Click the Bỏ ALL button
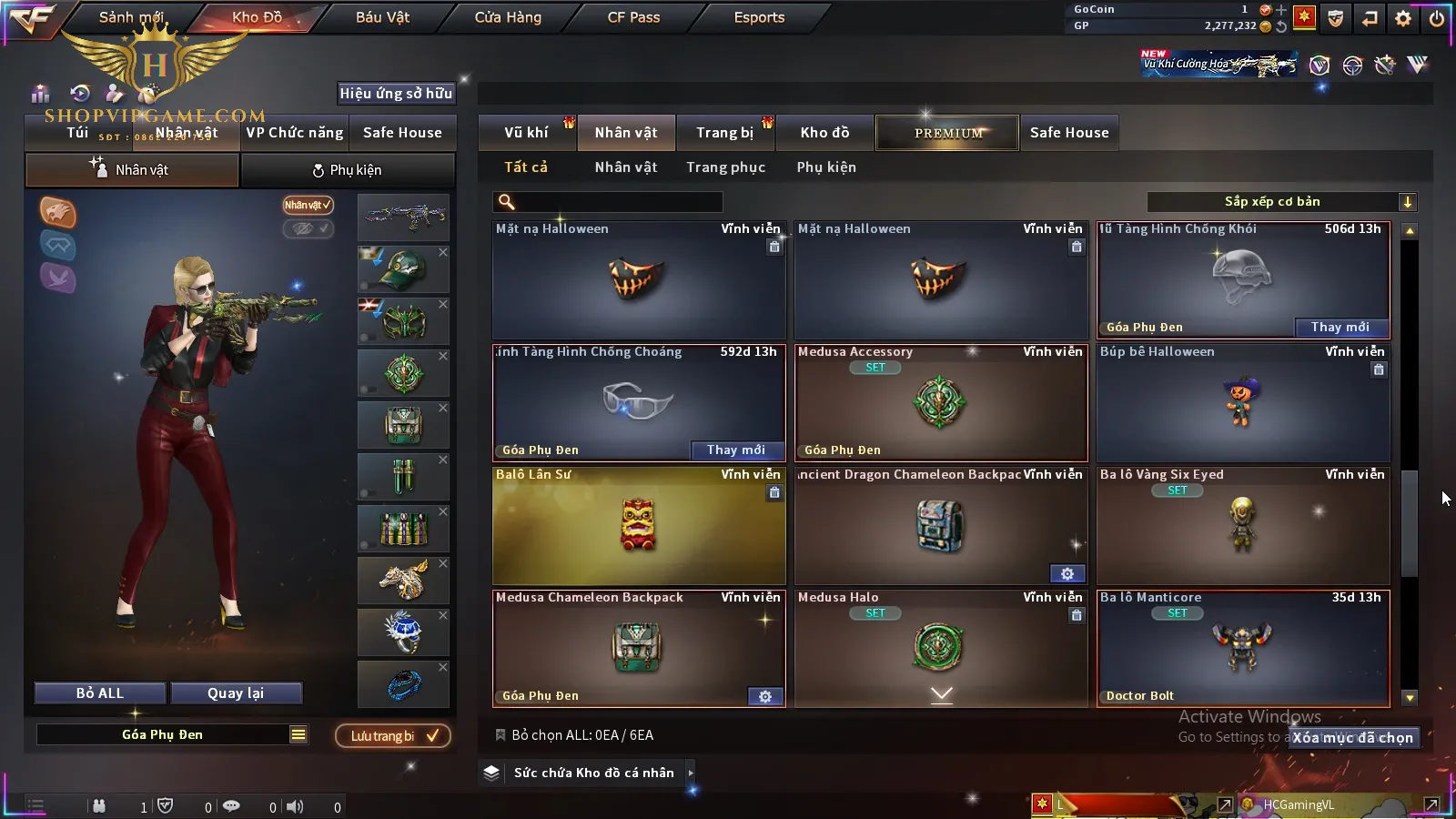Image resolution: width=1456 pixels, height=819 pixels. [x=100, y=693]
